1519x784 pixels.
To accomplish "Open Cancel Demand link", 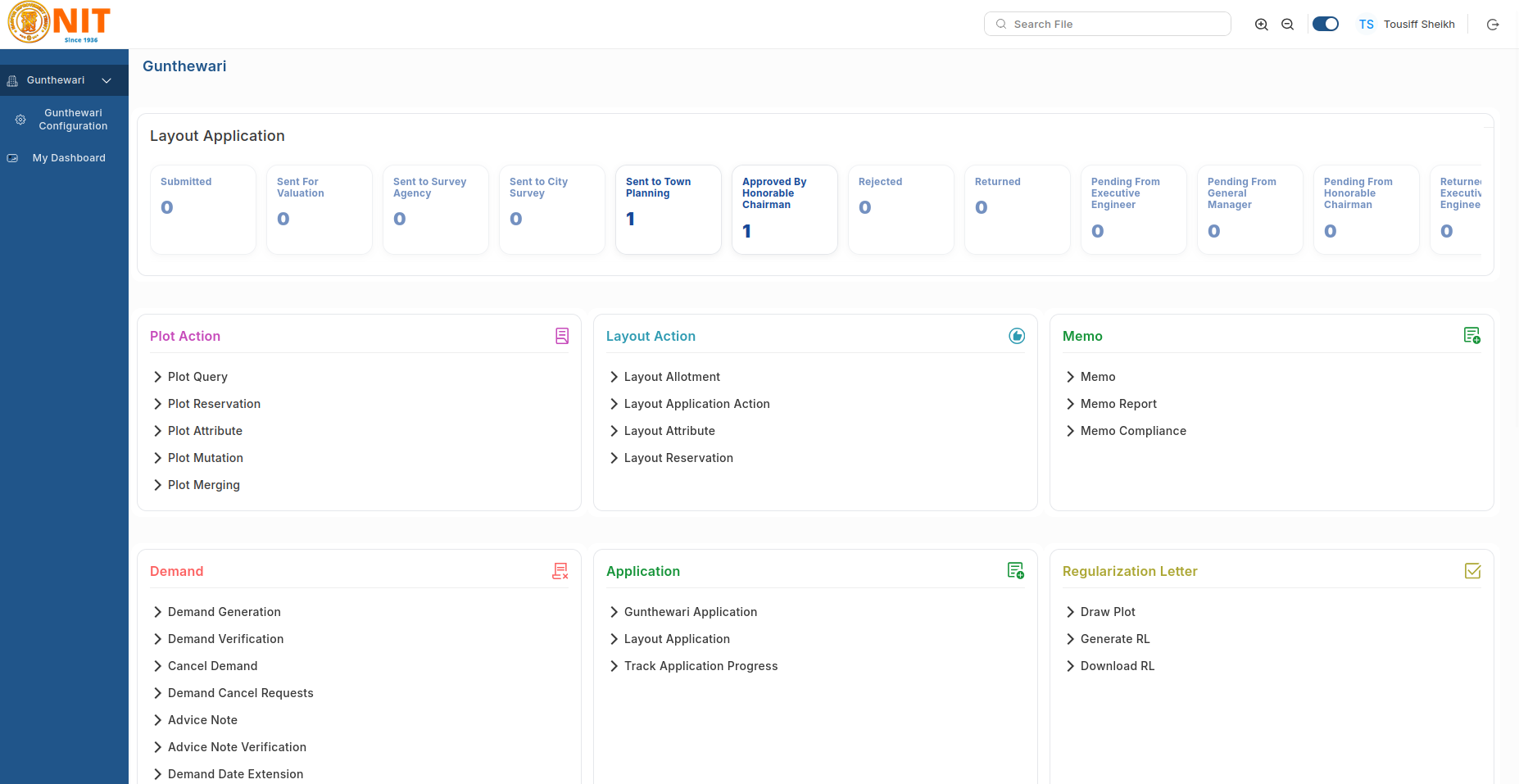I will (212, 666).
